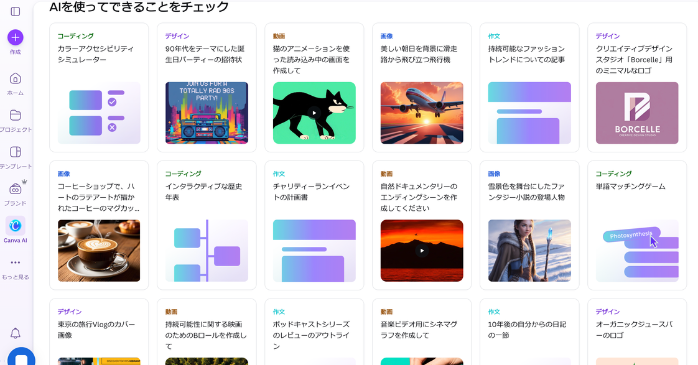698x365 pixels.
Task: Click the デザイン tag on 90s party card
Action: click(x=177, y=36)
